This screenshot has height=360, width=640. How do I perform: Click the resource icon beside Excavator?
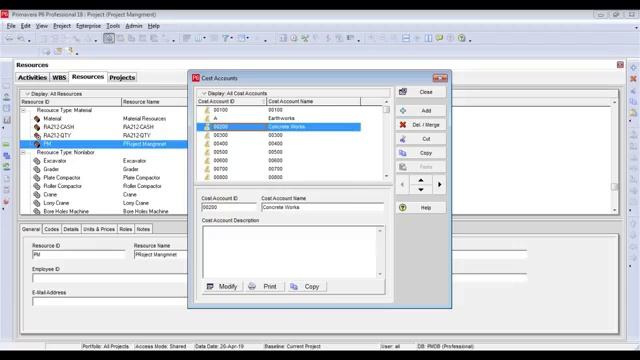tap(37, 161)
